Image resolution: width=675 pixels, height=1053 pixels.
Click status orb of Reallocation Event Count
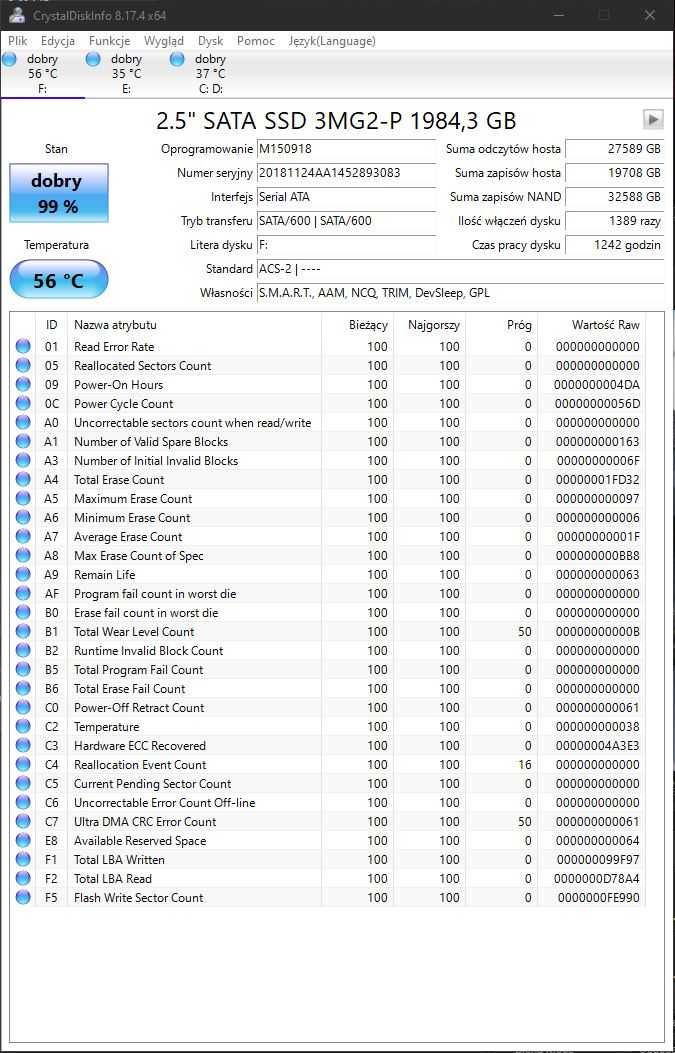pos(23,764)
